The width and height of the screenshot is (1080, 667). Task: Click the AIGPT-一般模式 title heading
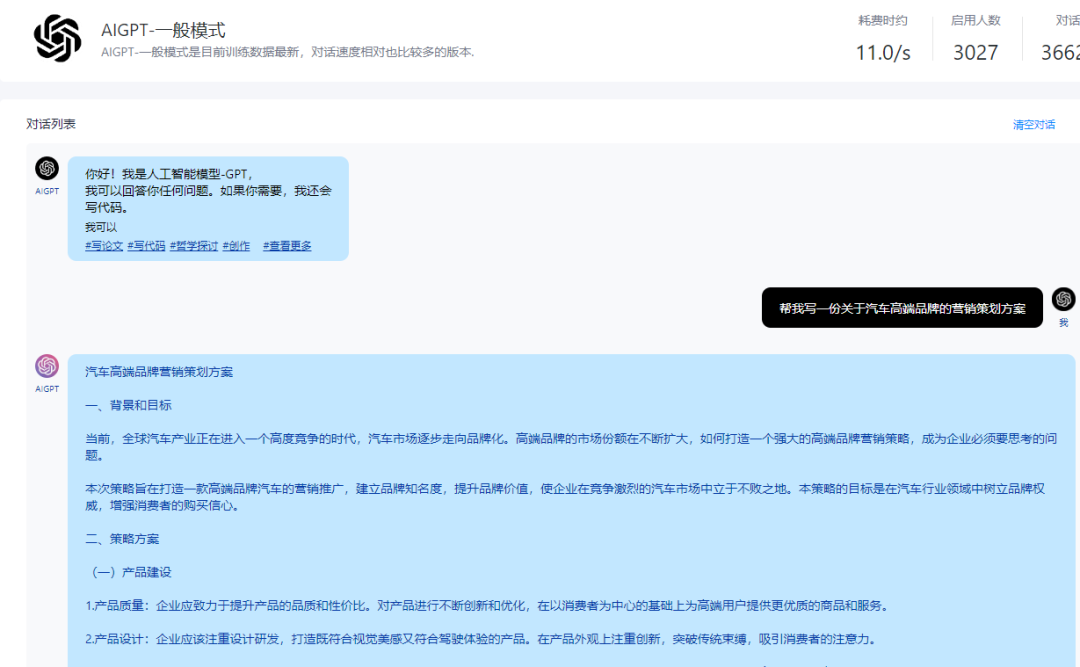coord(163,30)
